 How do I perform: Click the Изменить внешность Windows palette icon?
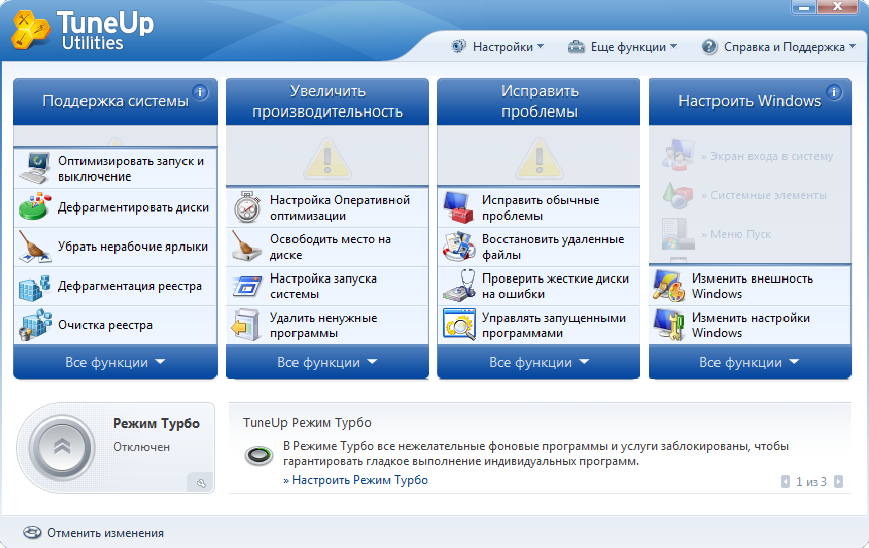tap(669, 286)
